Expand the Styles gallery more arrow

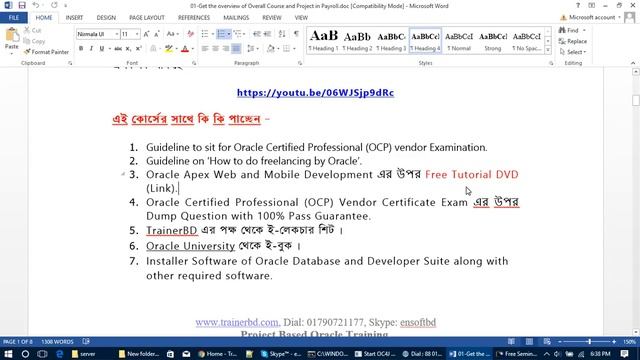click(548, 50)
